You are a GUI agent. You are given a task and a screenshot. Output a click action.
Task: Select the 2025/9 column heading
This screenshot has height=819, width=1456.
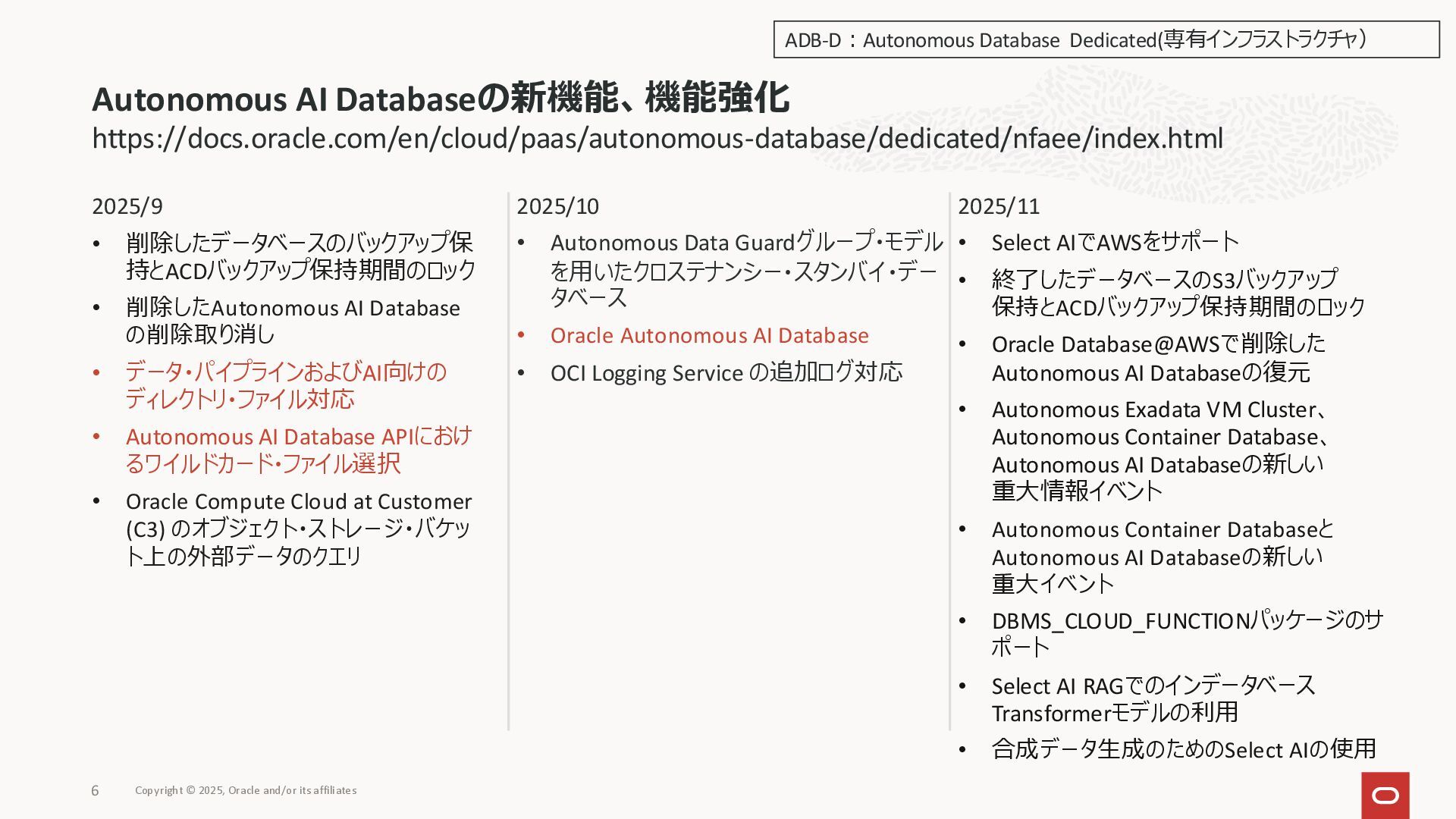[x=127, y=206]
